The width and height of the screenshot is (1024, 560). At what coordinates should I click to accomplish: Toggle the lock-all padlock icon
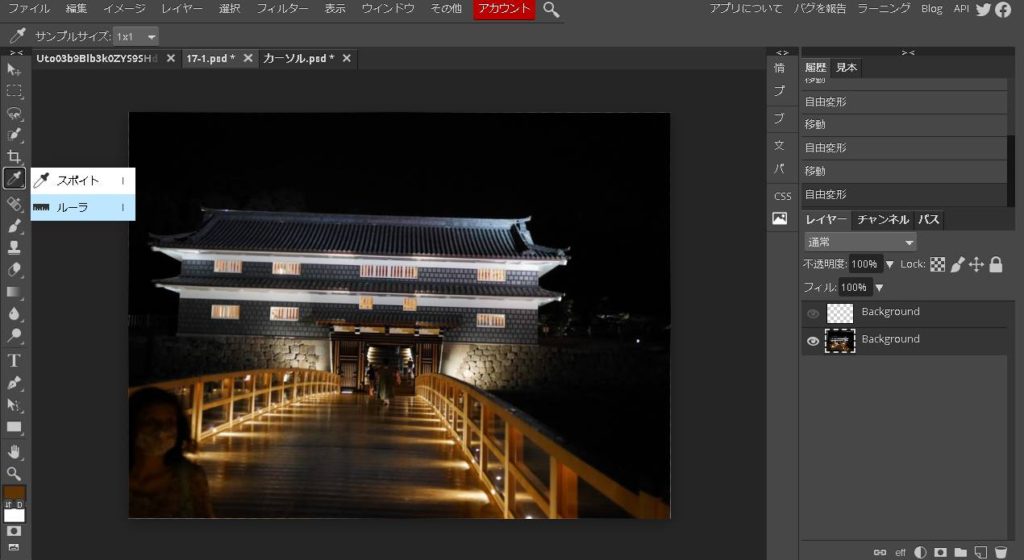996,265
